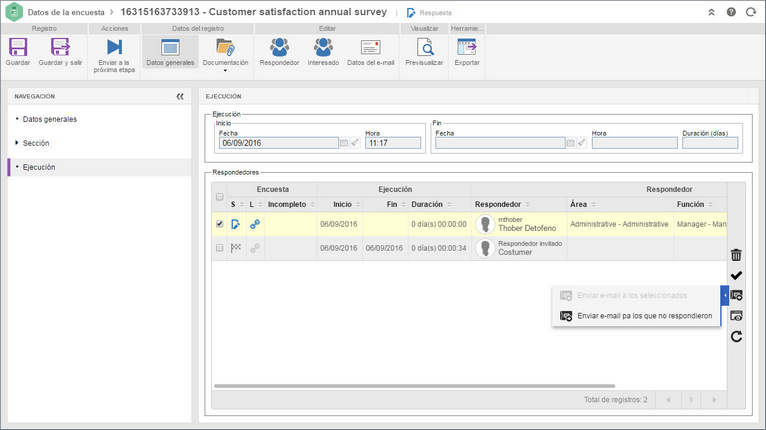Screen dimensions: 766x430
Task: Click the e-mail view icon below send e-mail
Action: click(x=736, y=316)
